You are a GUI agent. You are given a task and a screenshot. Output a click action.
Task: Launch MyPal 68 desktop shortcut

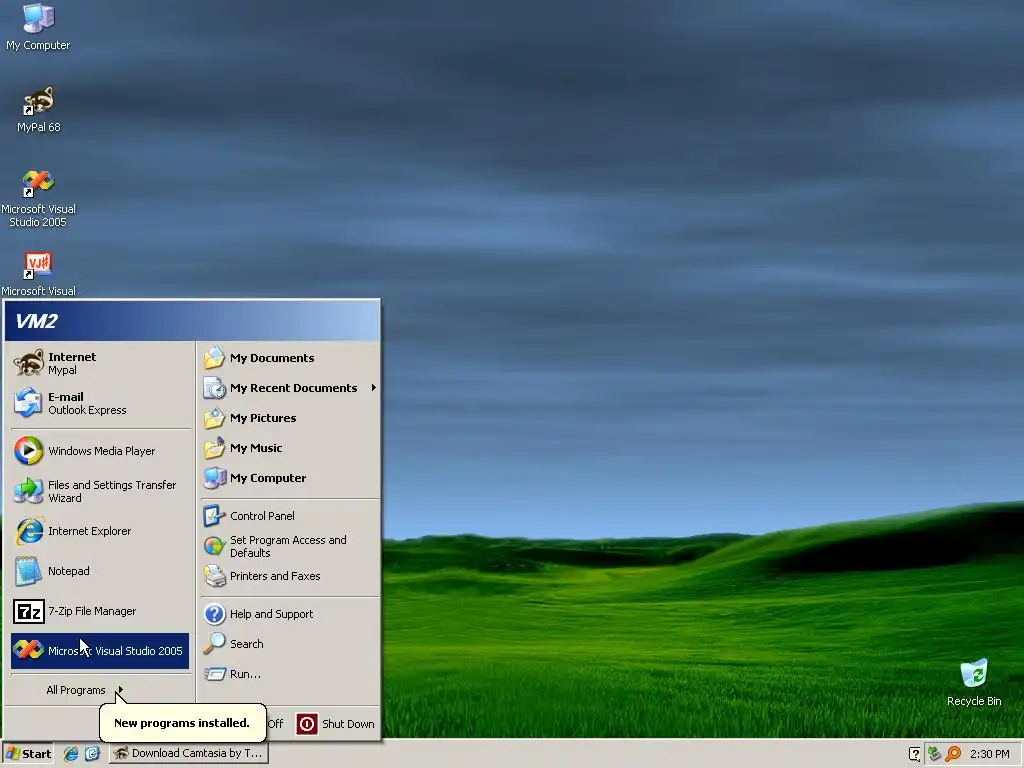click(38, 109)
